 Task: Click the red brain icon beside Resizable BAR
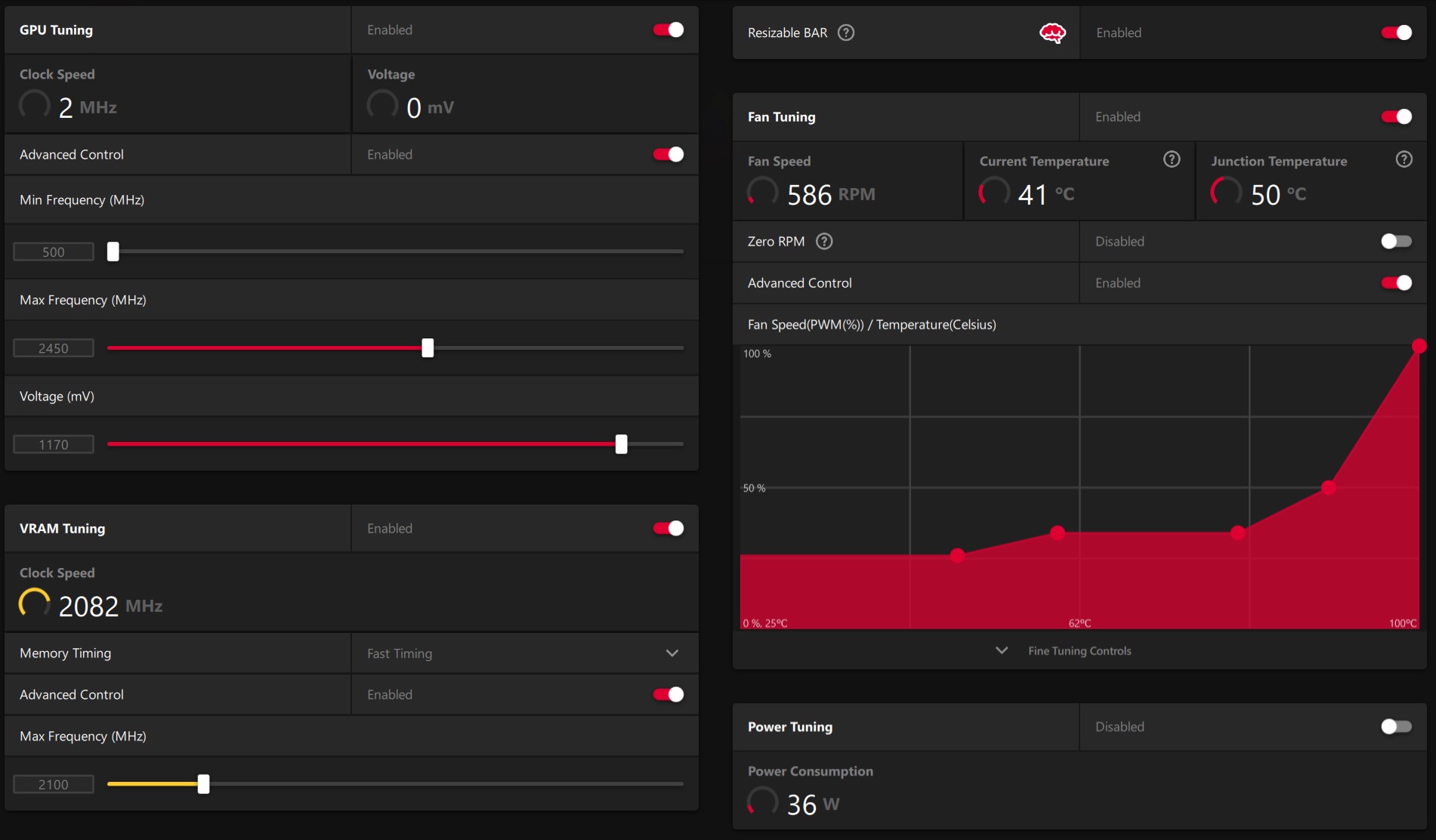coord(1052,32)
